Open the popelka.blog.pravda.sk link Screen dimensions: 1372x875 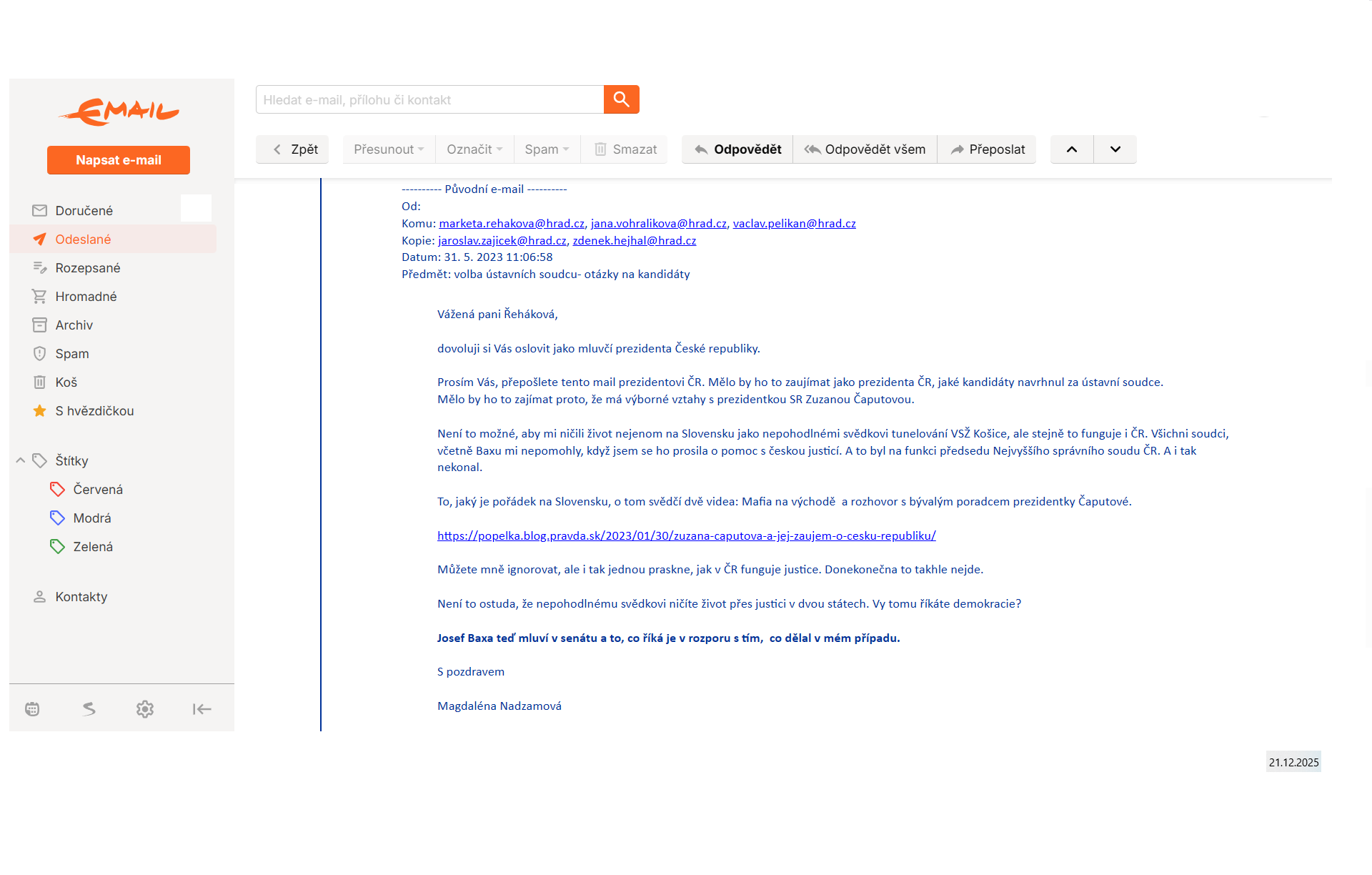pos(686,535)
